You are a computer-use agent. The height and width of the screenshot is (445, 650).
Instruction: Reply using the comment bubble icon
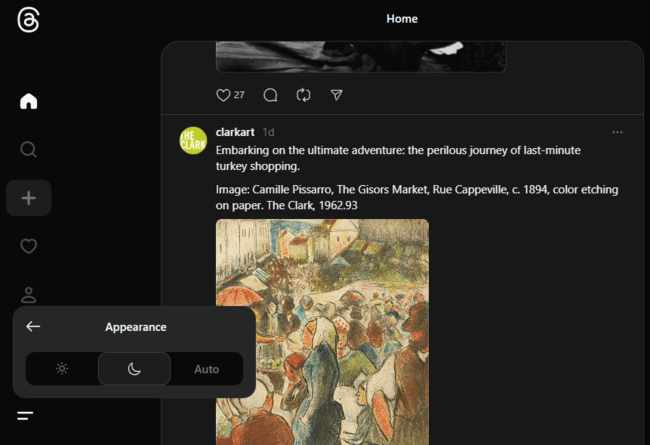coord(270,95)
